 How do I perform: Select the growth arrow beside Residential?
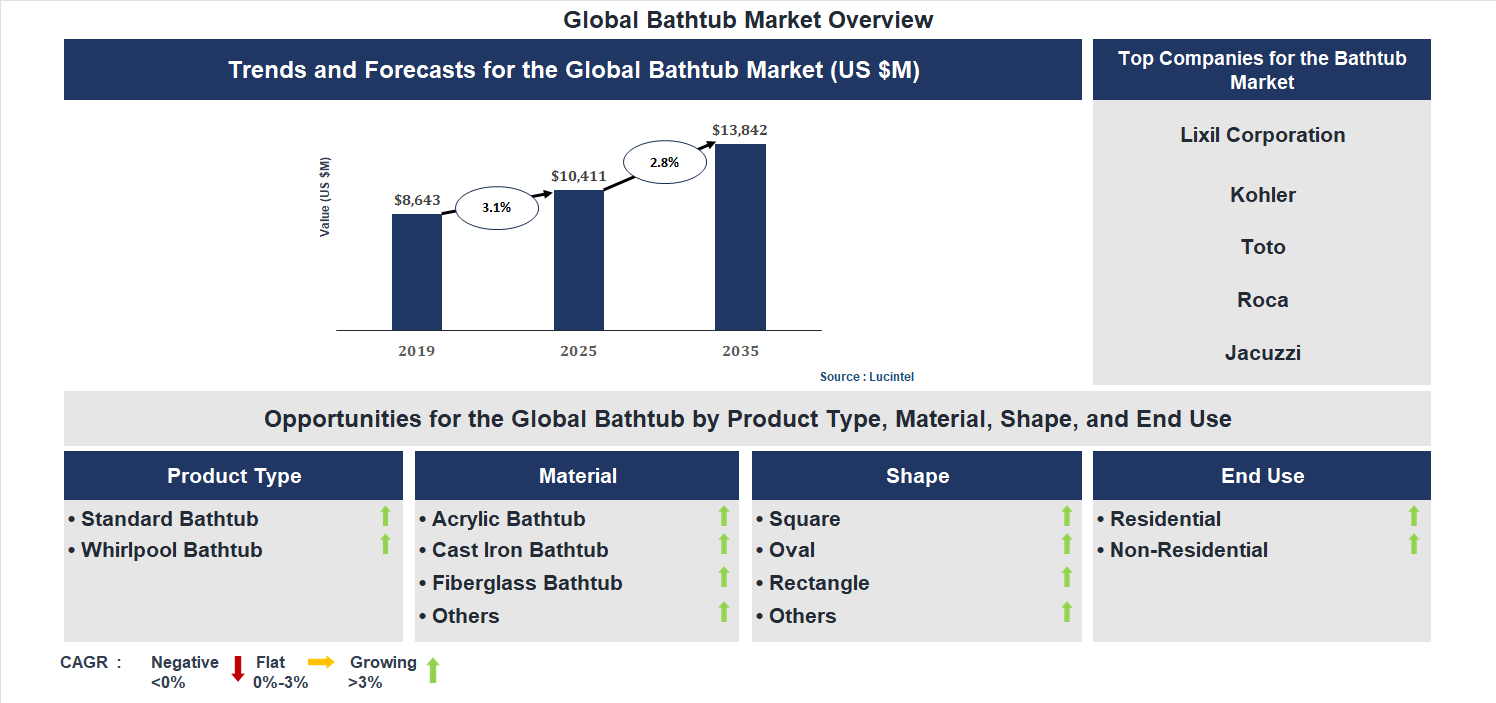click(1413, 516)
